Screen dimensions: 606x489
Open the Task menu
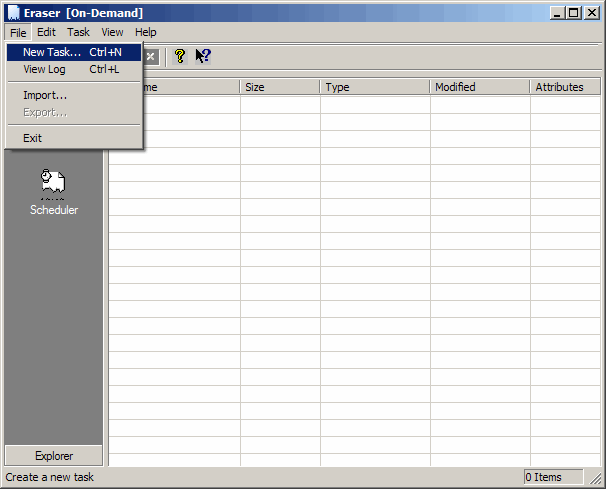point(78,32)
